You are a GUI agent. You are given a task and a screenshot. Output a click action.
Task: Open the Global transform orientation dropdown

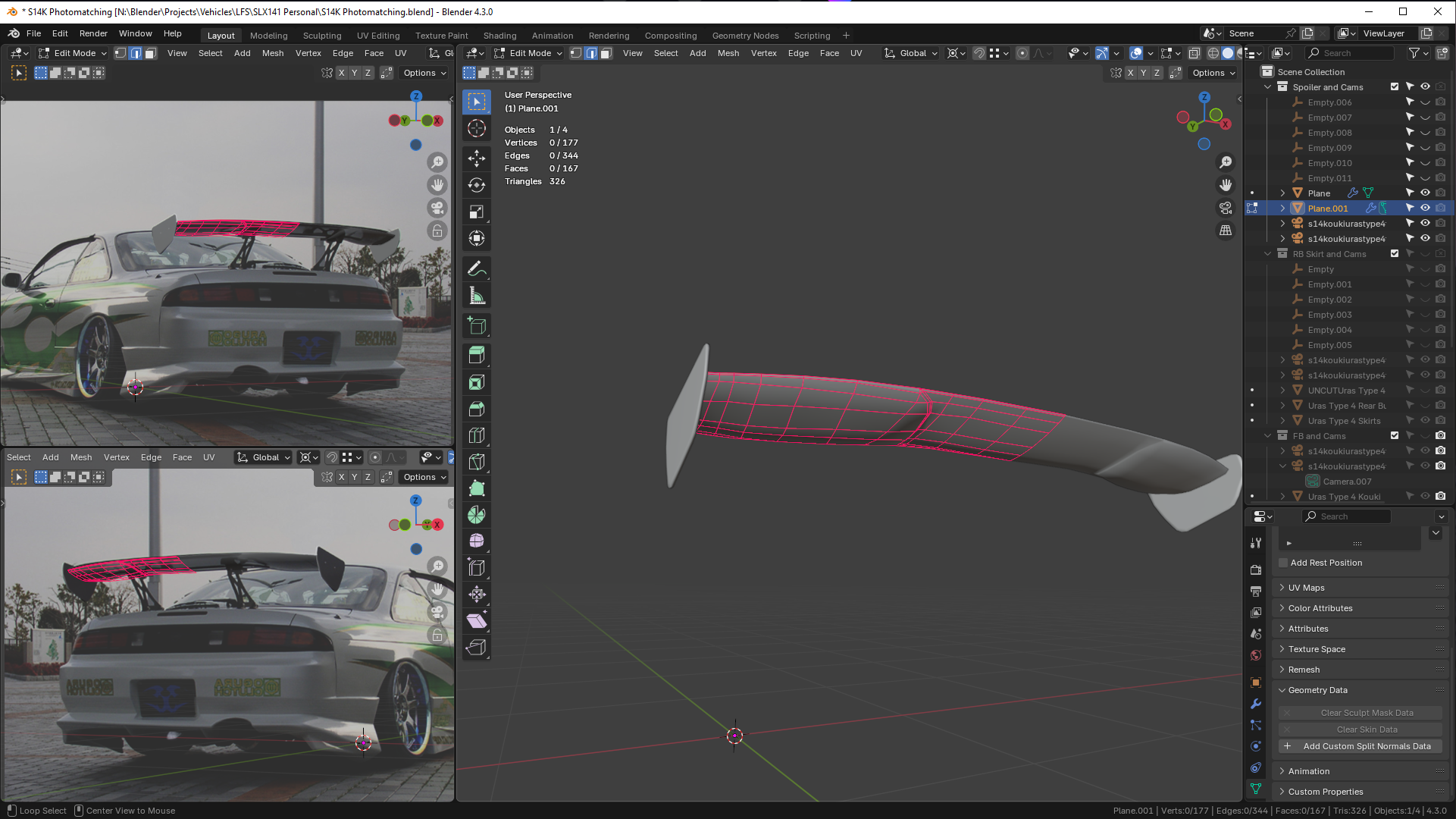913,53
